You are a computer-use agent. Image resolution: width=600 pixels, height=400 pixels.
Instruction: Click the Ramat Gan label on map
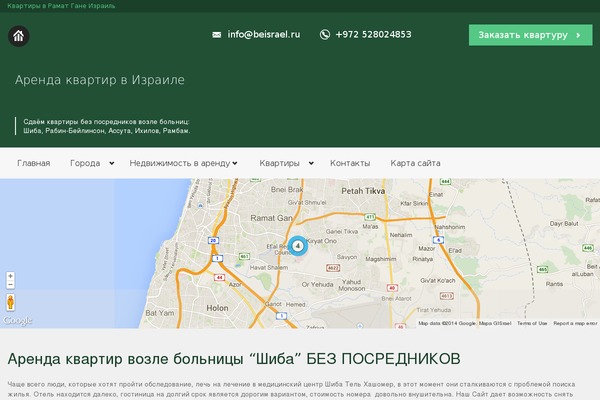click(271, 218)
